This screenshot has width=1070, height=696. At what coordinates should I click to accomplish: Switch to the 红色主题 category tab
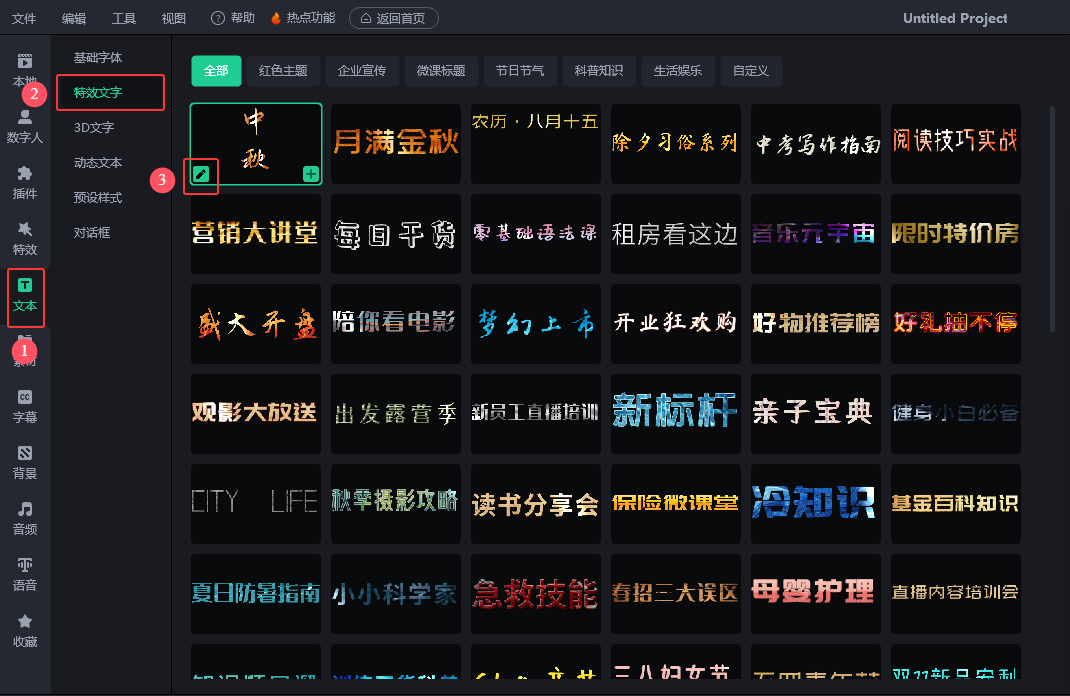(x=283, y=71)
